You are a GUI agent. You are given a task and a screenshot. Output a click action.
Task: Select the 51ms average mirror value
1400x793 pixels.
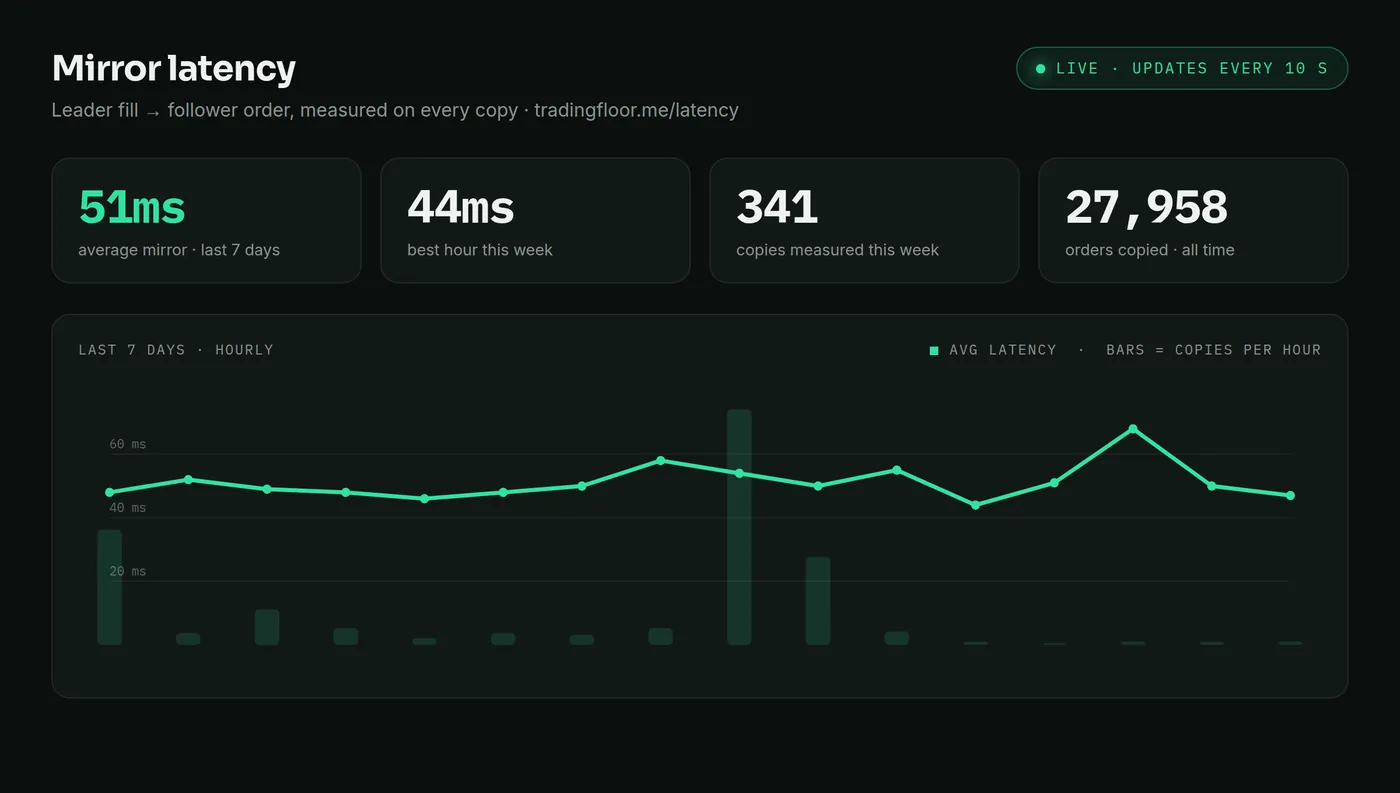132,207
